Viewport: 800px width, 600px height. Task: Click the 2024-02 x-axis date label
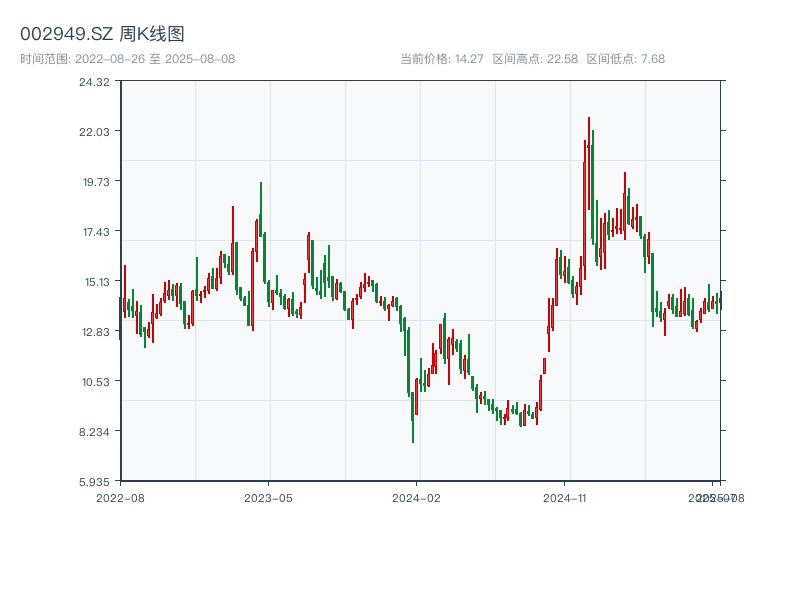(417, 497)
